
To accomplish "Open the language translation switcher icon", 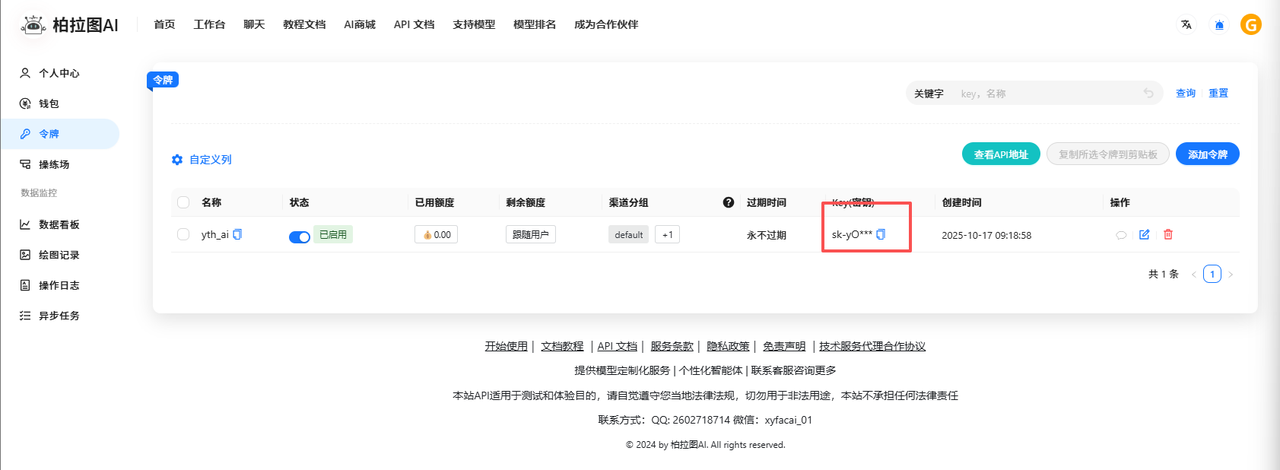I will point(1186,25).
